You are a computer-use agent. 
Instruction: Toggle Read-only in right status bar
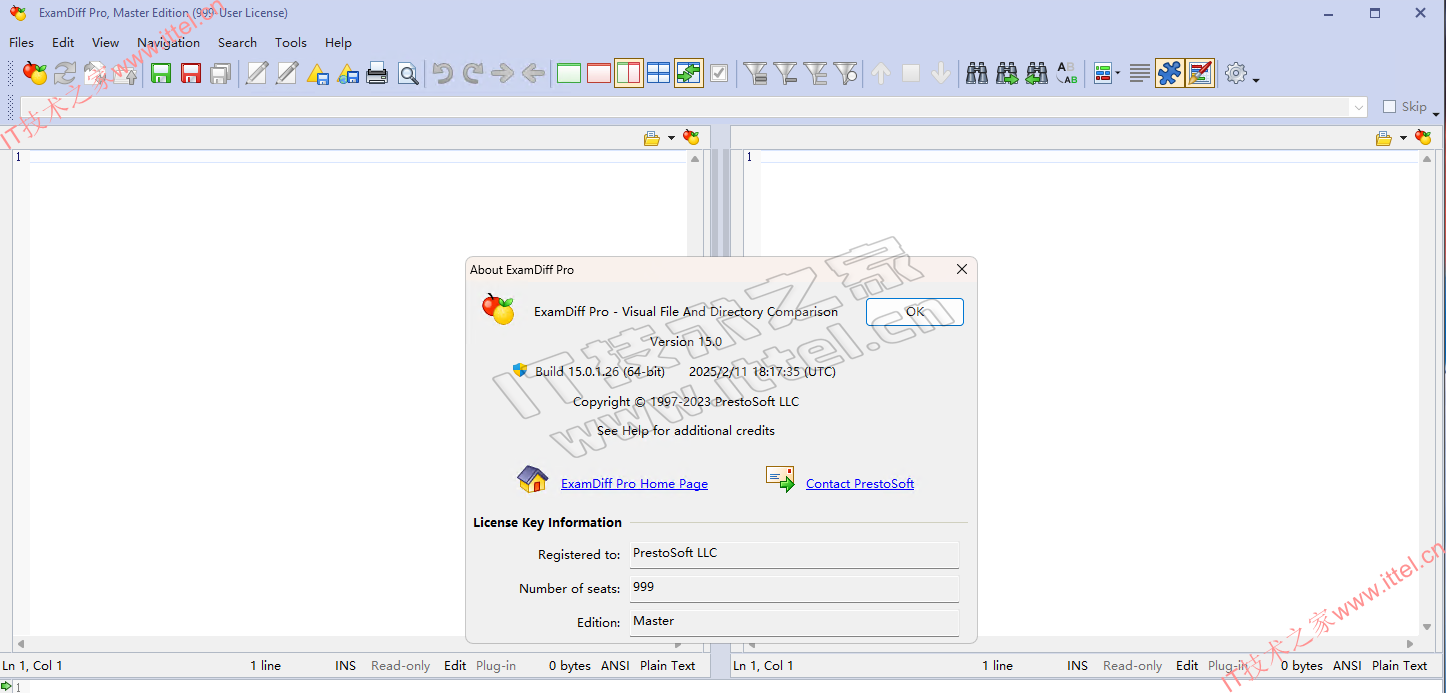1132,665
